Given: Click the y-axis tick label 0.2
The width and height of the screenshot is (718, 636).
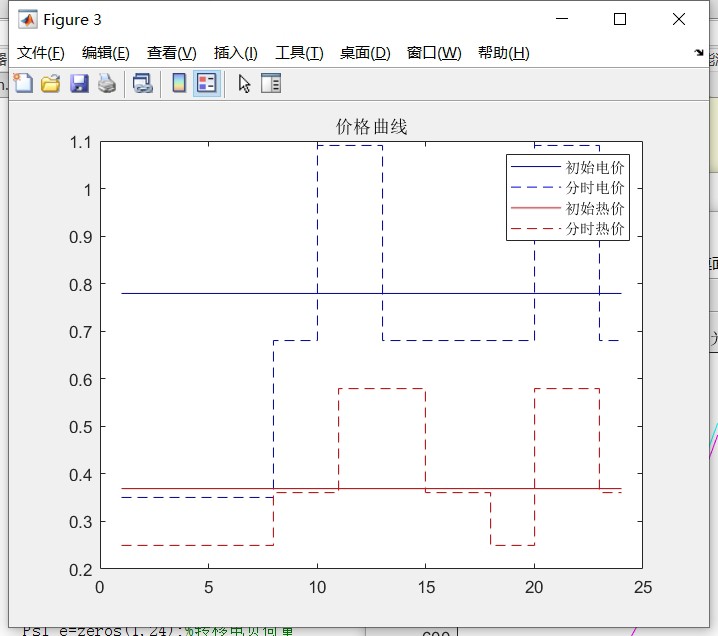Looking at the screenshot, I should tap(81, 571).
